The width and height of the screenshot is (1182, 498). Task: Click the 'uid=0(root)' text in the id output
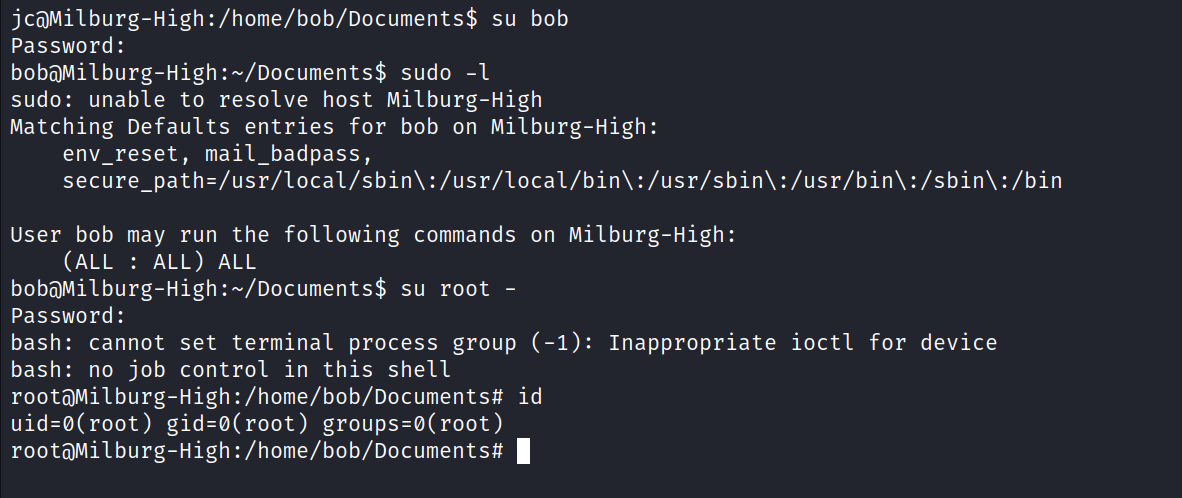(x=81, y=424)
